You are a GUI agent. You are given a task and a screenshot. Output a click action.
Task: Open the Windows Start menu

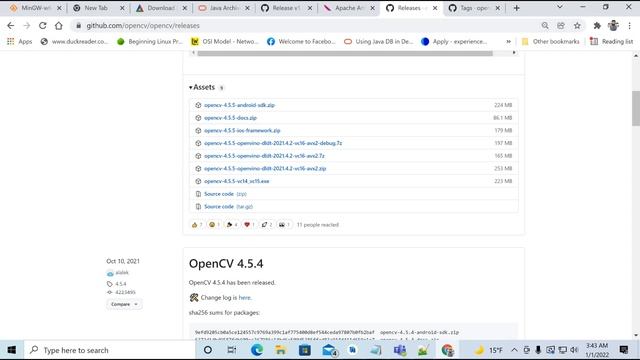(12, 350)
